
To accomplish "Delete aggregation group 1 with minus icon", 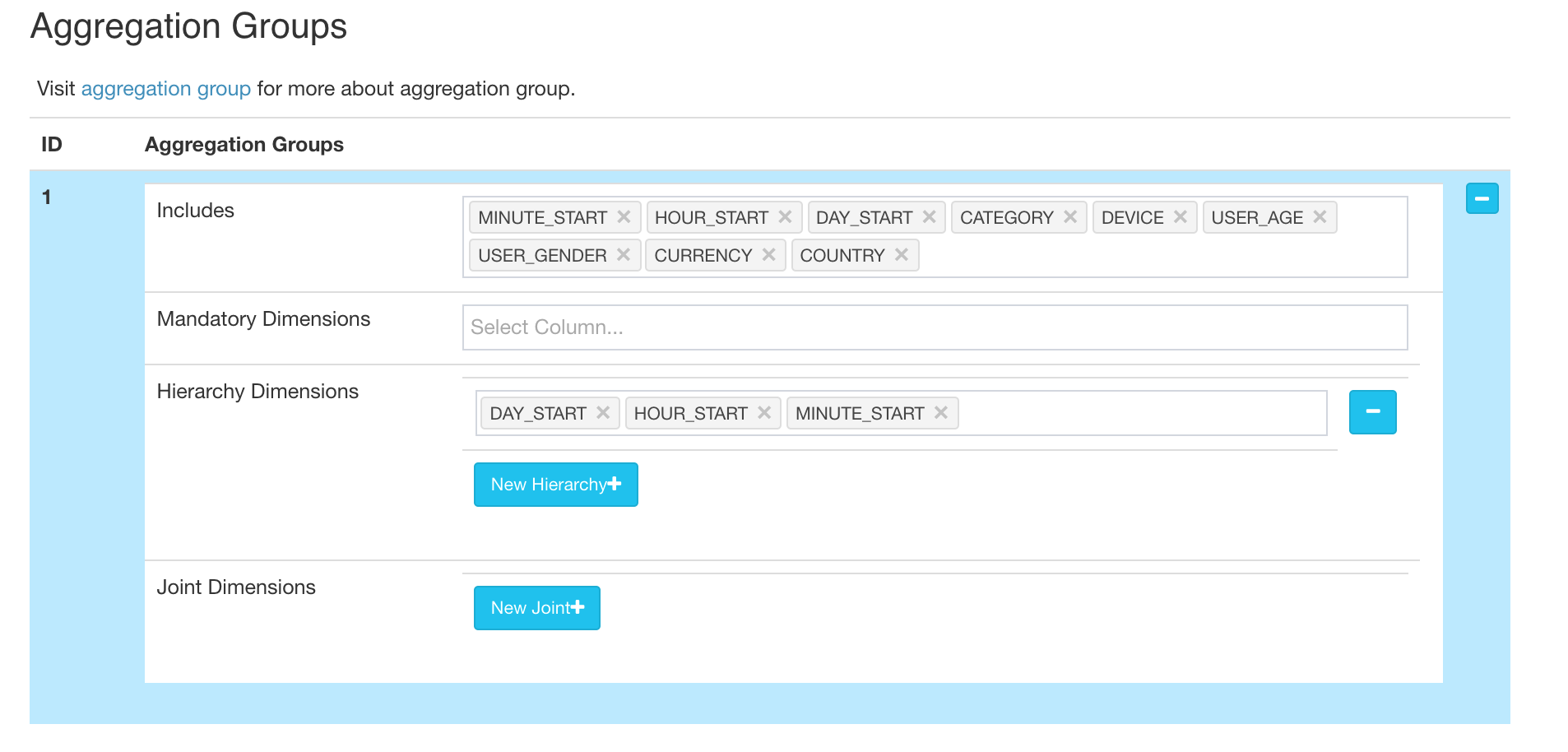I will pos(1482,198).
